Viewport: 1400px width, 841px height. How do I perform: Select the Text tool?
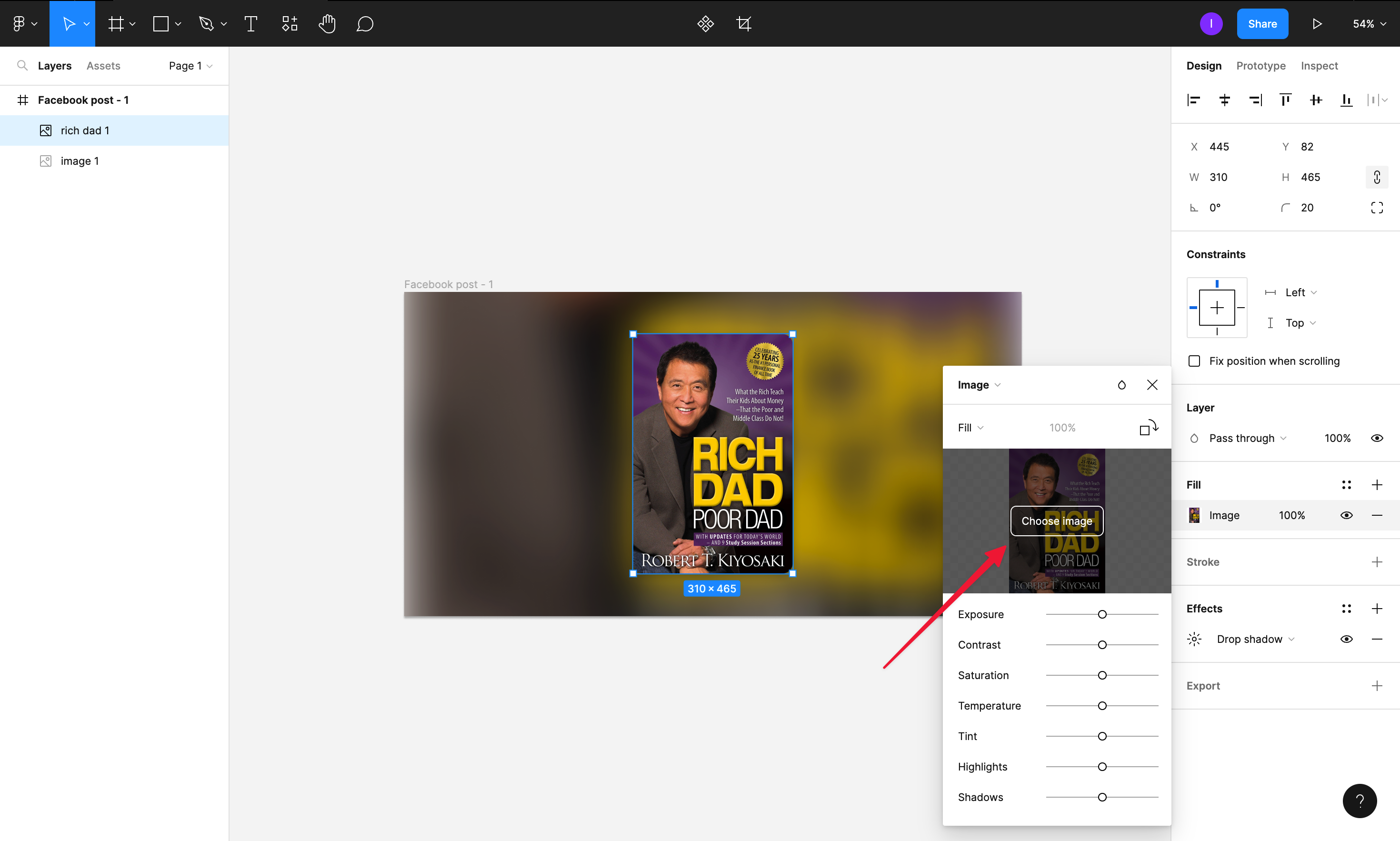[x=250, y=23]
